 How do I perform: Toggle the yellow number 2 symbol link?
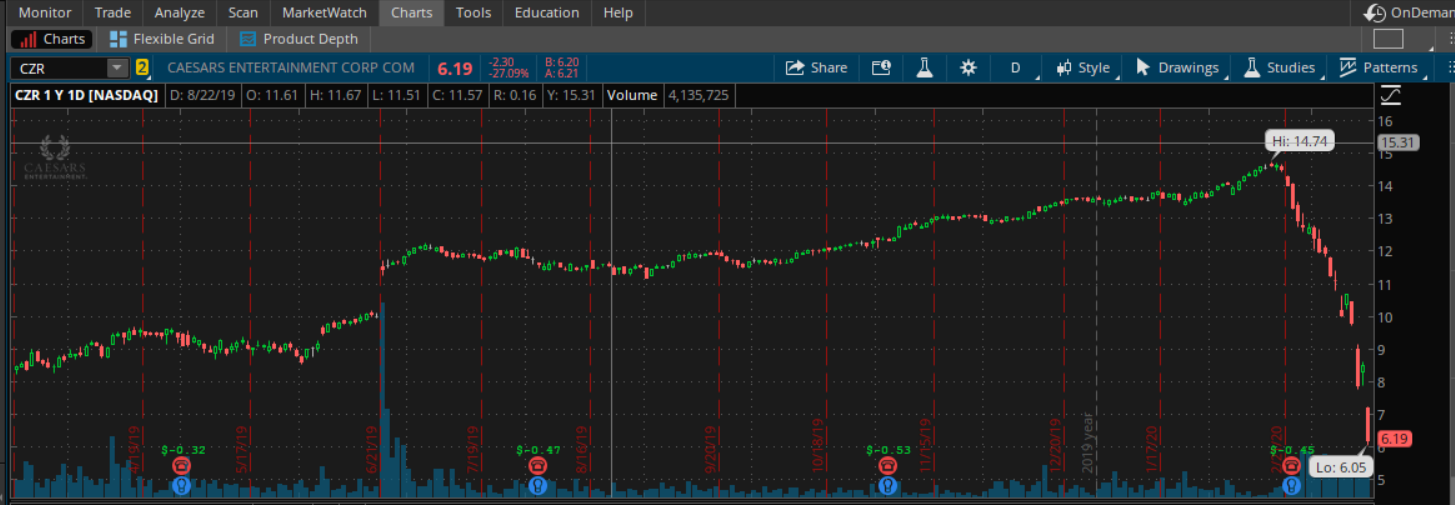point(142,68)
